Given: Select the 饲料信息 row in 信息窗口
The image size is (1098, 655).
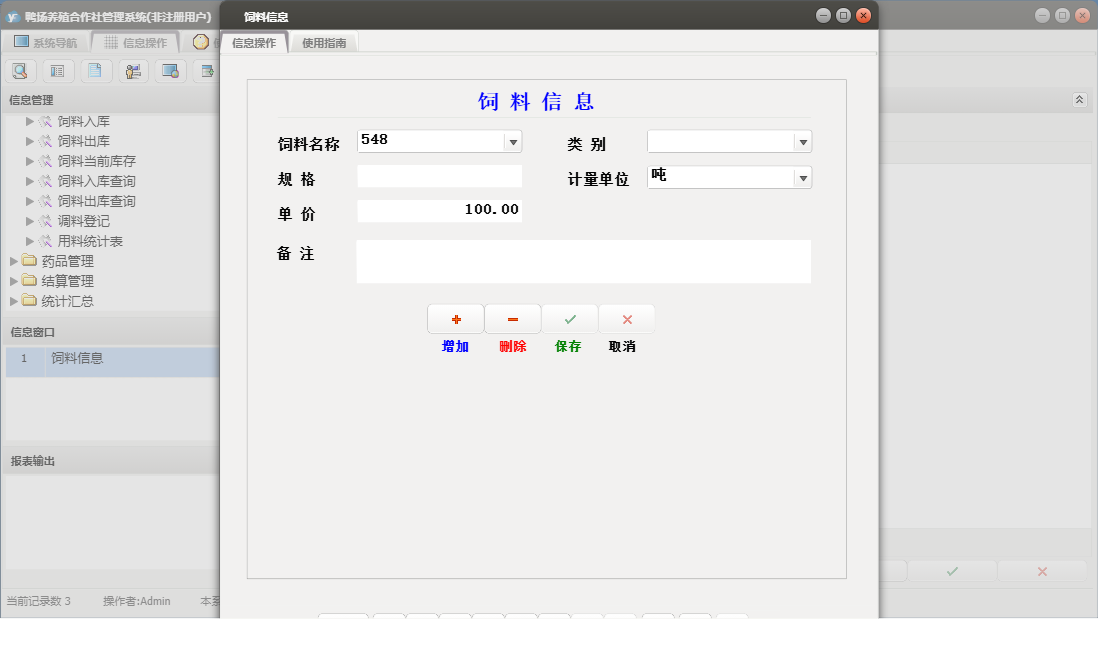Looking at the screenshot, I should 113,362.
